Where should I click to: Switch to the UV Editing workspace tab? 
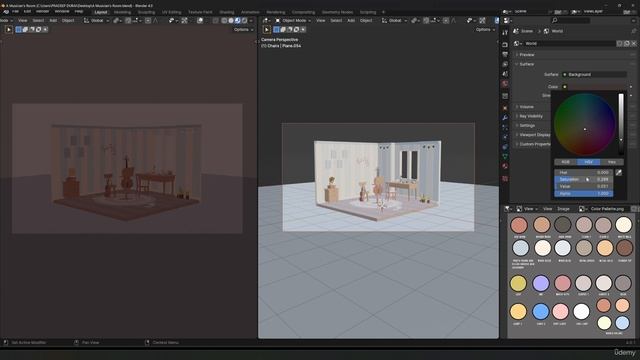171,12
